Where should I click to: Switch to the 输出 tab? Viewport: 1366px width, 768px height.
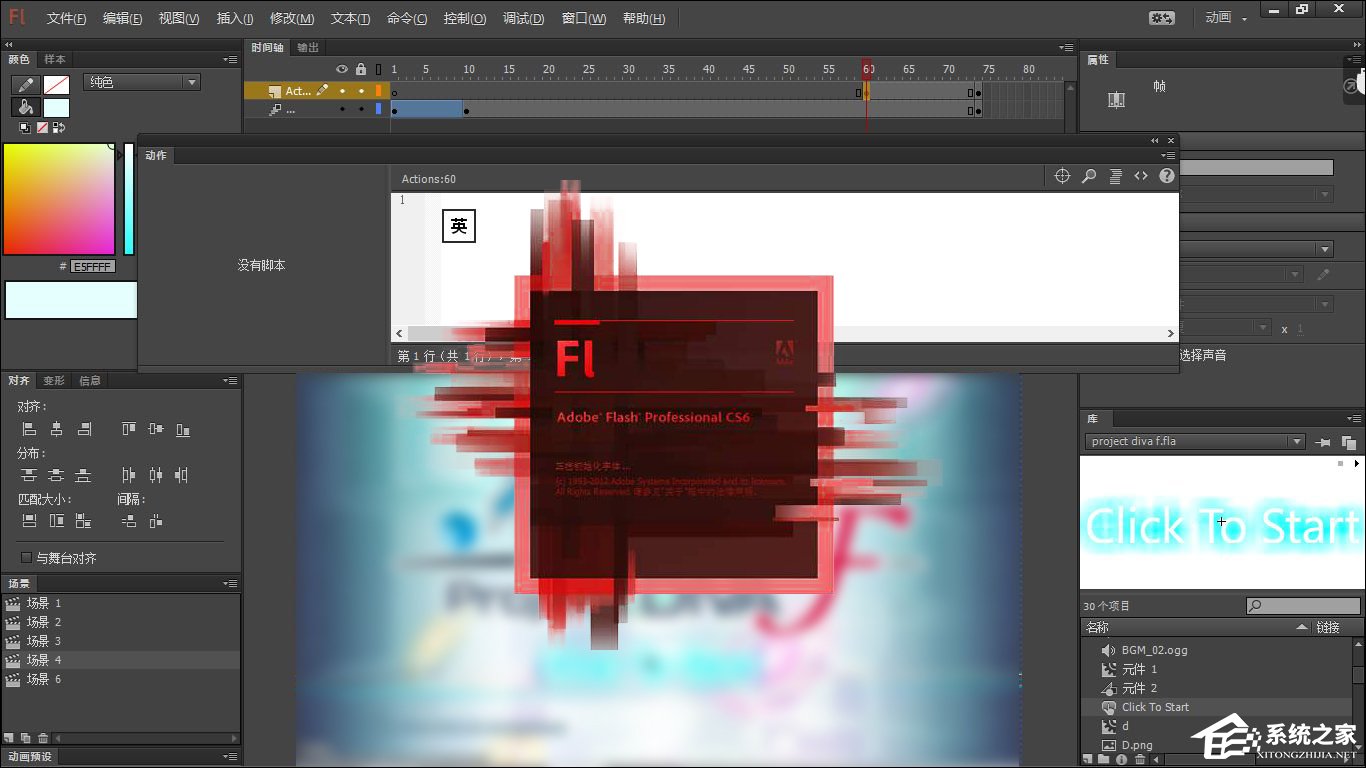pos(306,46)
